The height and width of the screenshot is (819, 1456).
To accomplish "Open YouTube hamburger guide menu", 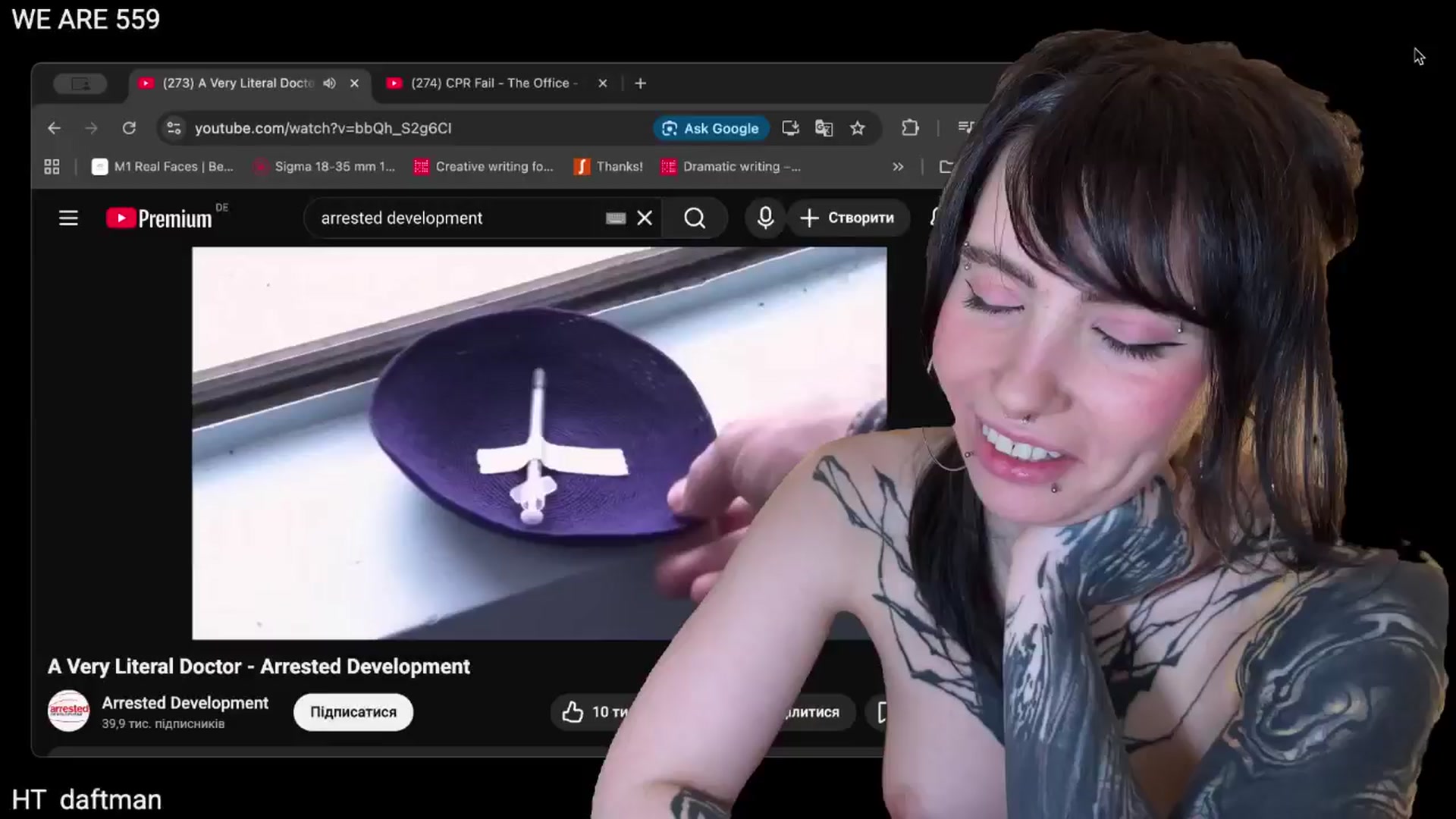I will [x=68, y=218].
